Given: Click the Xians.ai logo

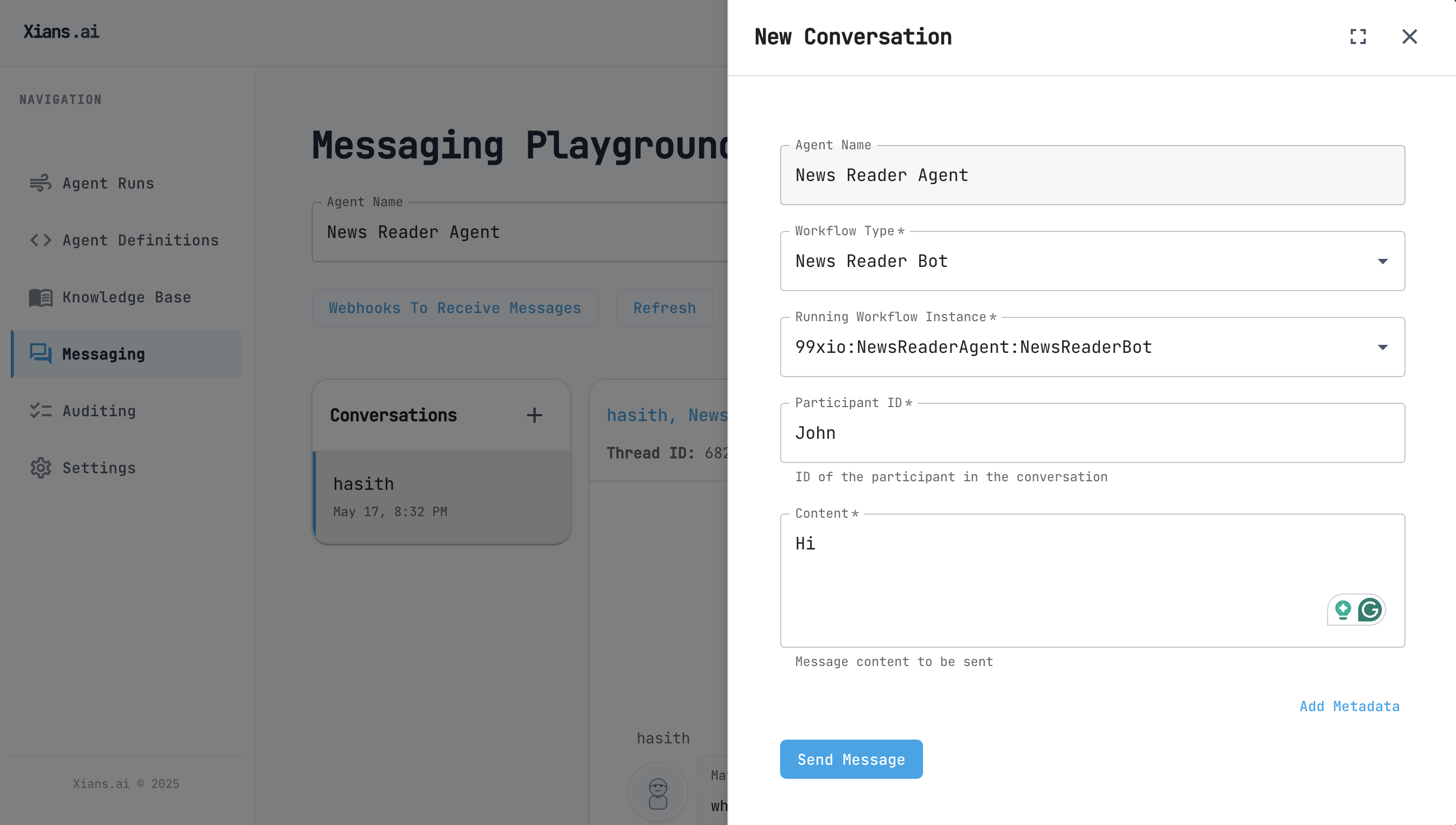Looking at the screenshot, I should coord(61,32).
